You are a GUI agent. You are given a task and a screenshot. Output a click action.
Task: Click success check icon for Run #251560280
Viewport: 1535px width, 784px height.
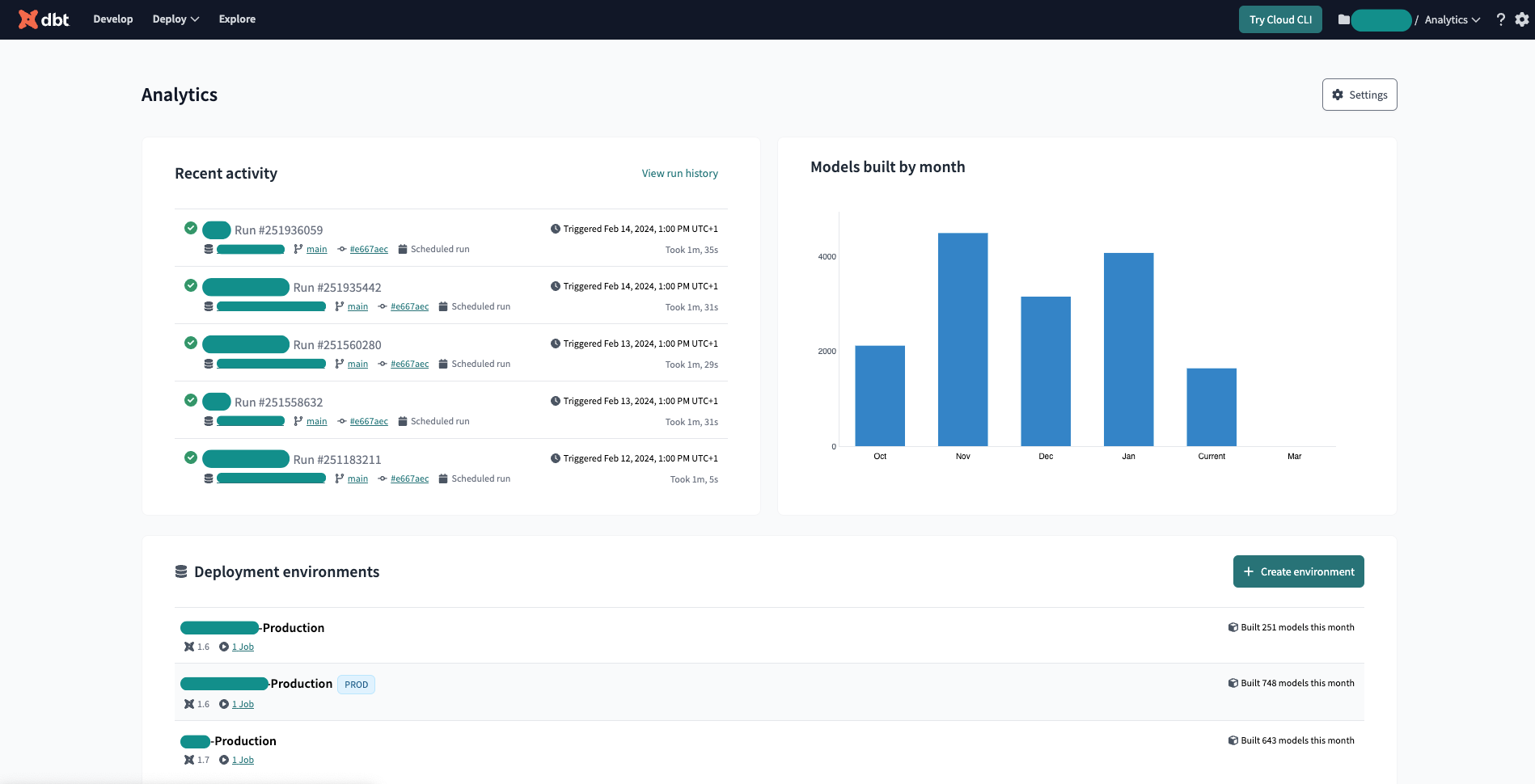pos(191,343)
